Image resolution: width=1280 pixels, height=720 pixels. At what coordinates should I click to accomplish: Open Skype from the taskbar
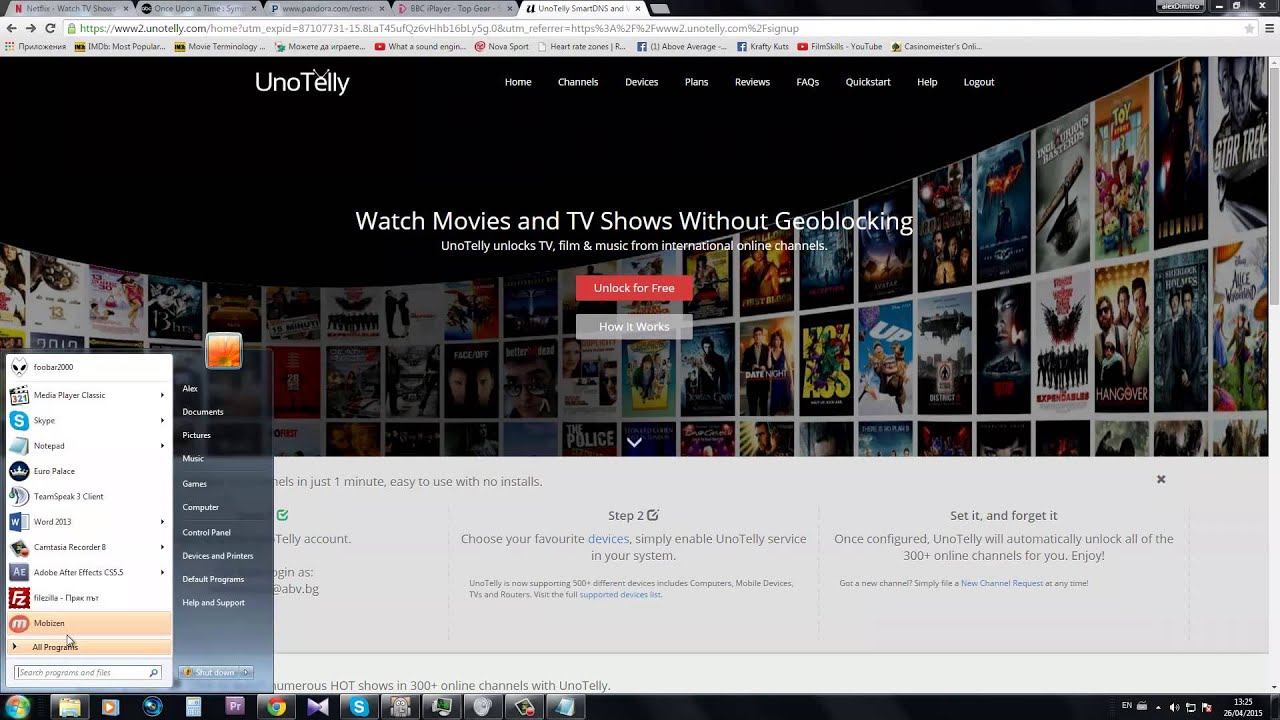(x=359, y=707)
